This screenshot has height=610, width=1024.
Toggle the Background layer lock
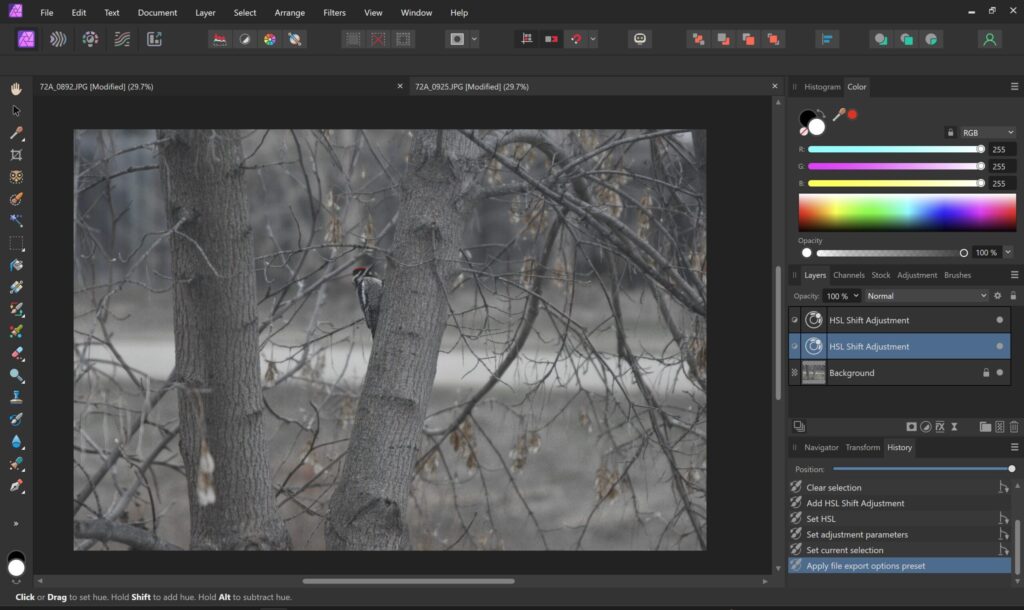[985, 373]
